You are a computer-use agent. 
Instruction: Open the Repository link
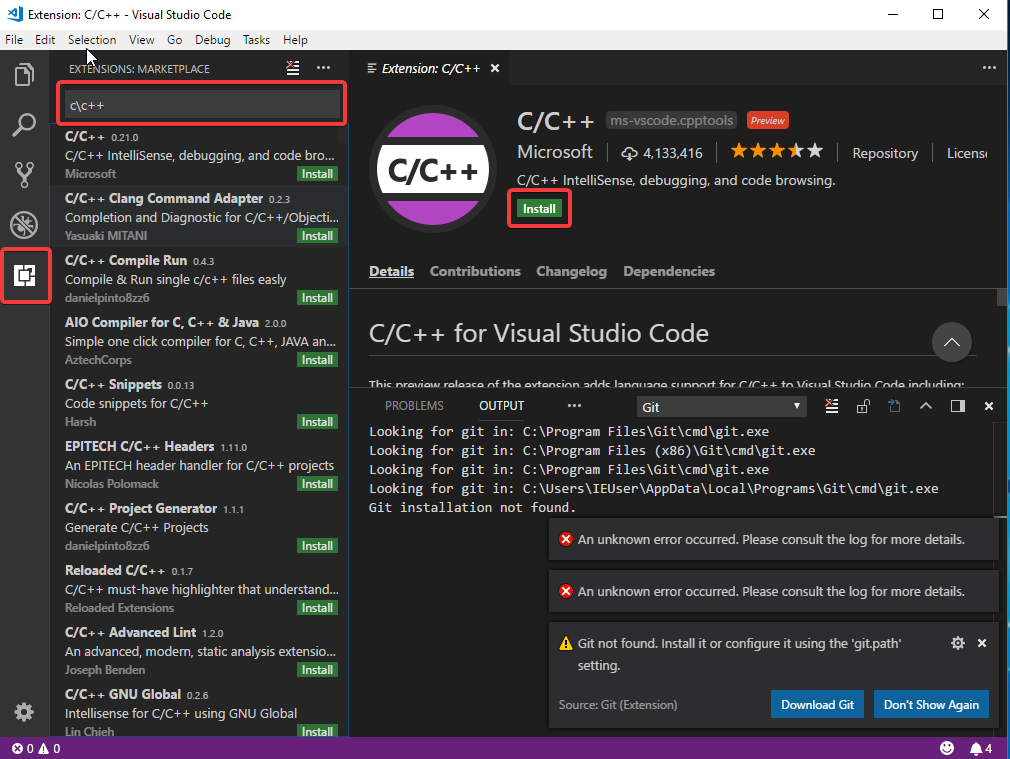[x=884, y=153]
